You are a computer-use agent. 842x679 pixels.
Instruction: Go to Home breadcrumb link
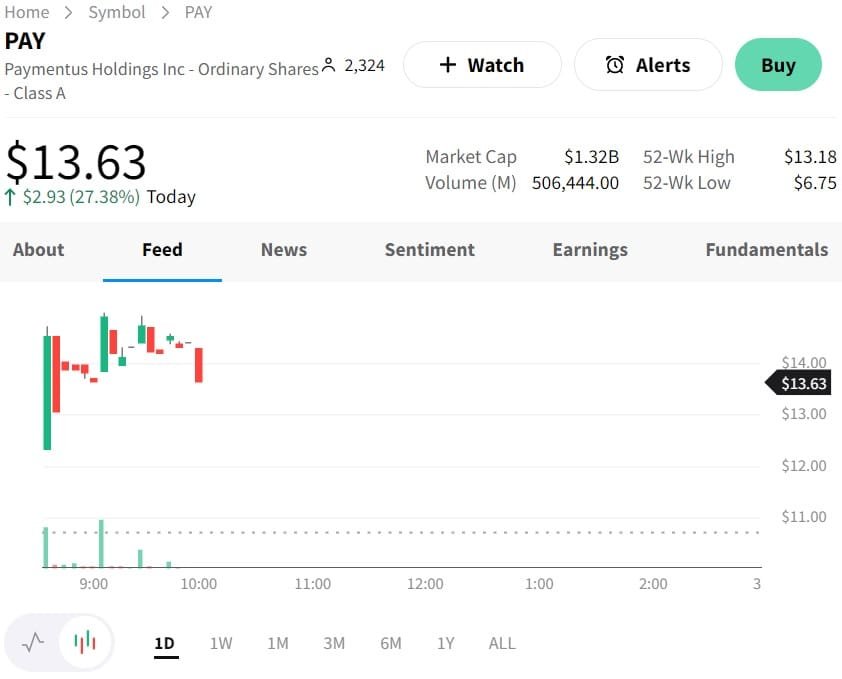[27, 12]
